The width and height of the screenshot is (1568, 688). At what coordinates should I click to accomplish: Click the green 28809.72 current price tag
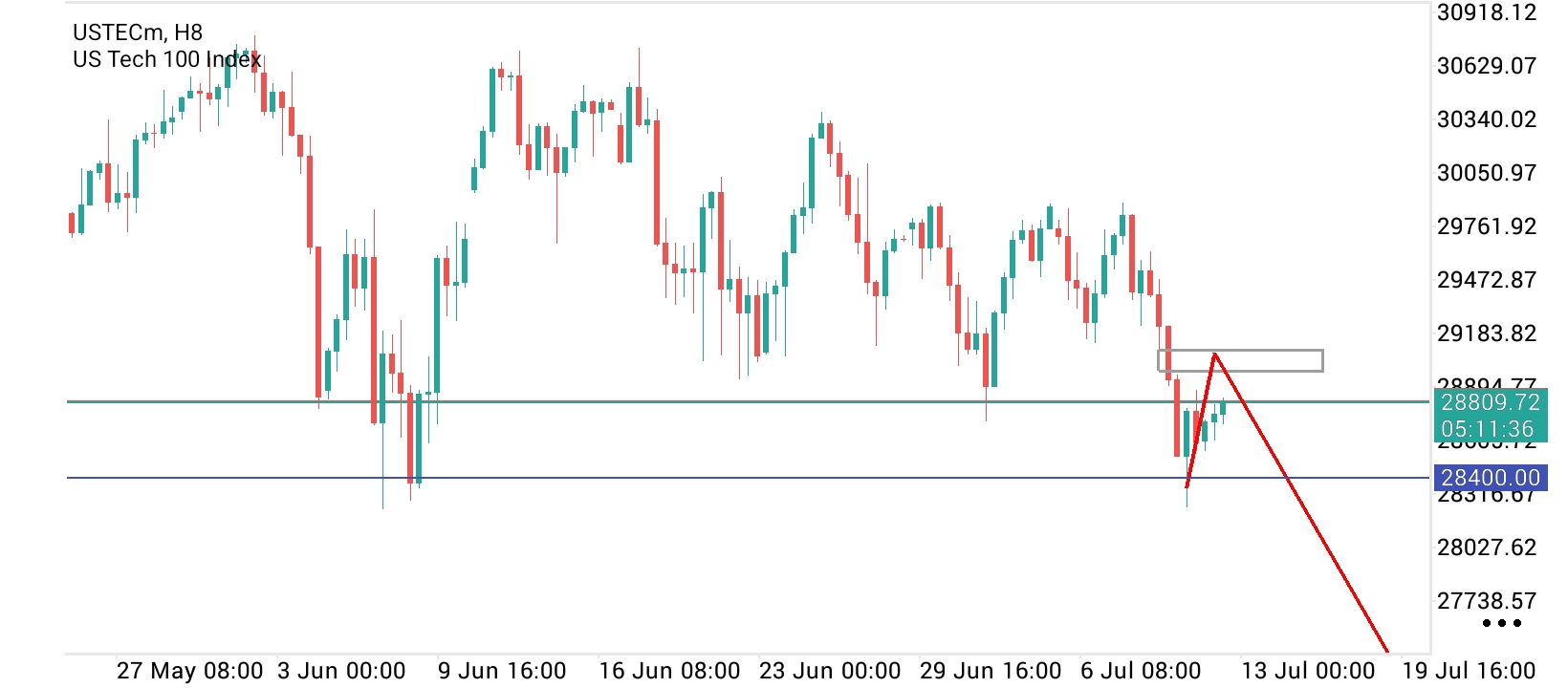tap(1491, 402)
